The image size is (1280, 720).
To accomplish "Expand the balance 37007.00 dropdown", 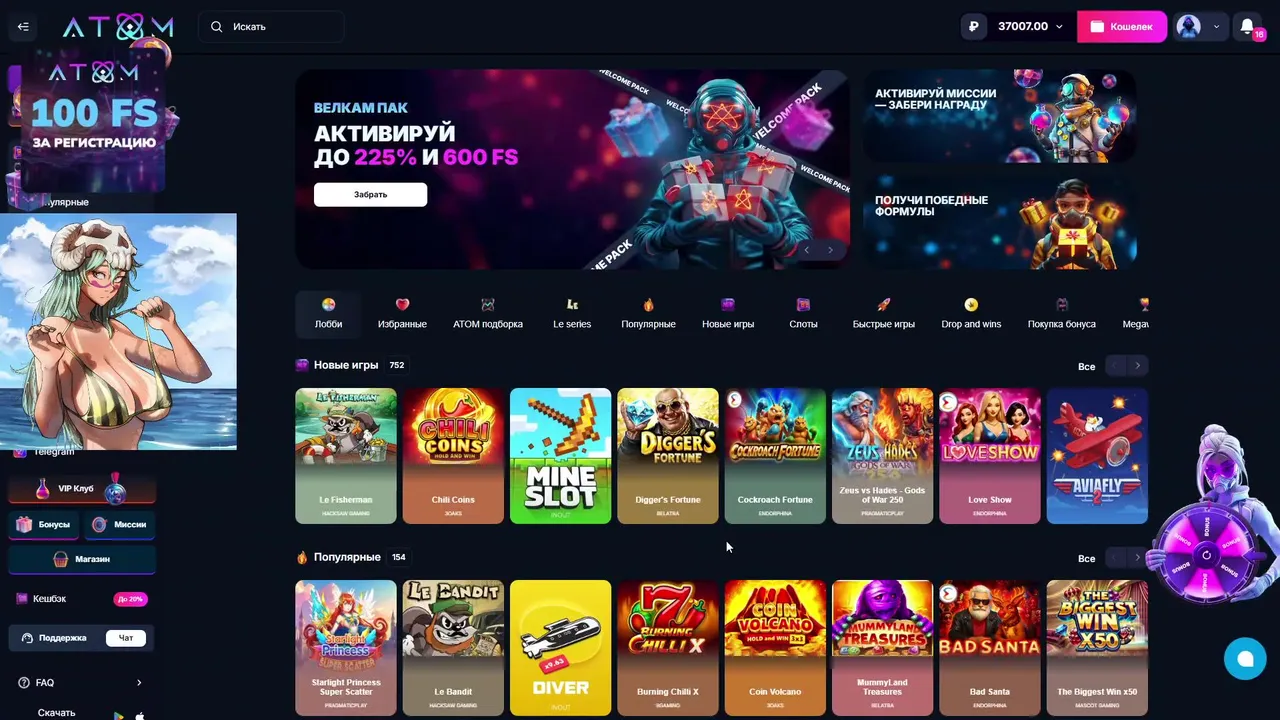I will 1016,27.
